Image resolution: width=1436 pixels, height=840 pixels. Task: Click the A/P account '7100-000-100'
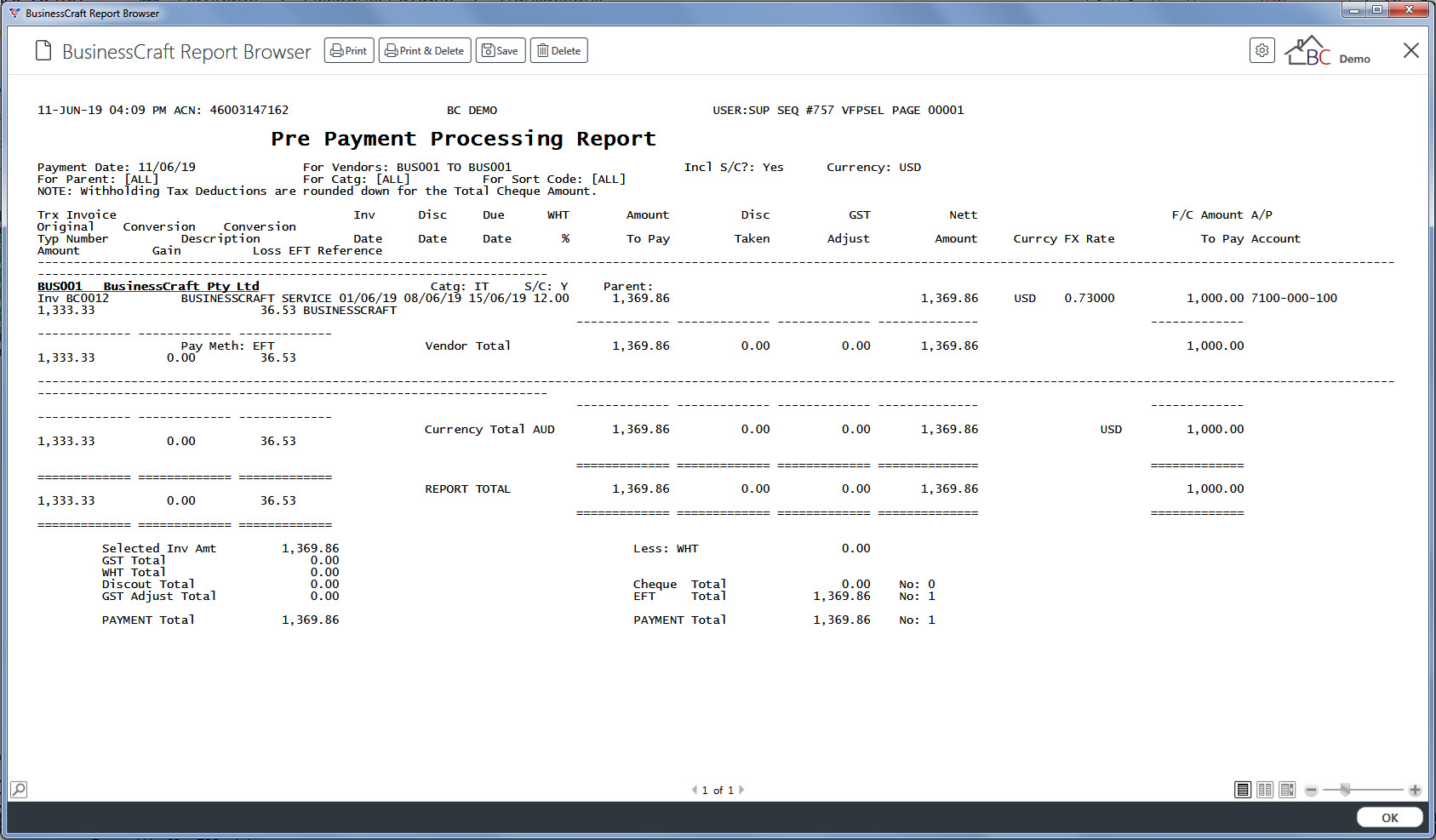(x=1294, y=298)
